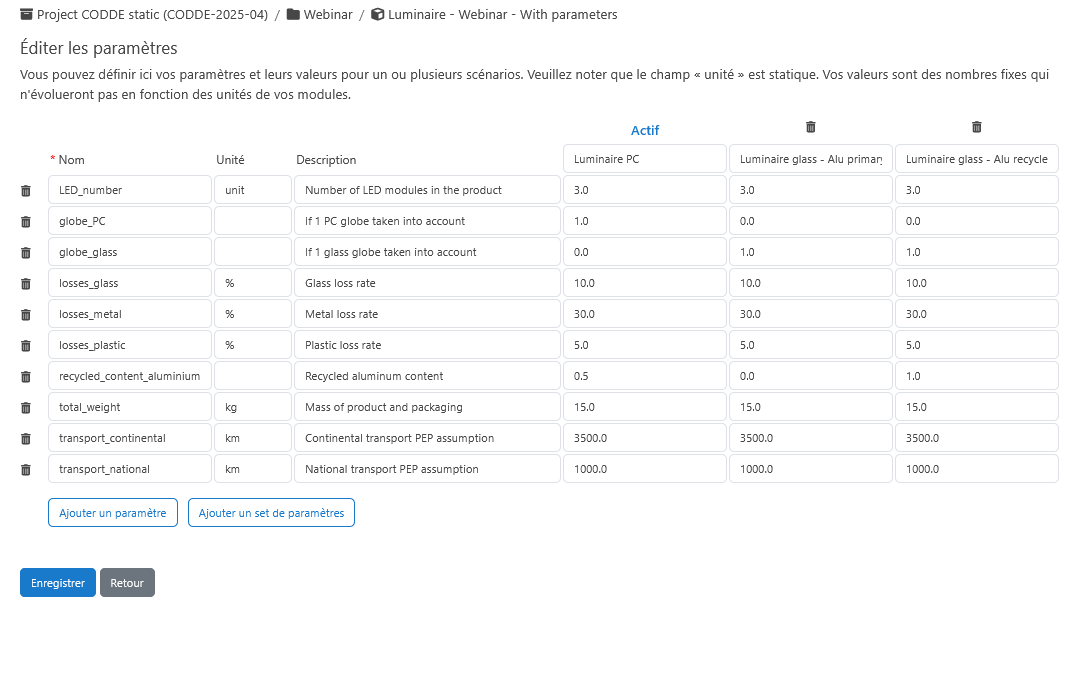Click the Luminaire cube icon in breadcrumb
Viewport: 1080px width, 675px height.
[377, 14]
